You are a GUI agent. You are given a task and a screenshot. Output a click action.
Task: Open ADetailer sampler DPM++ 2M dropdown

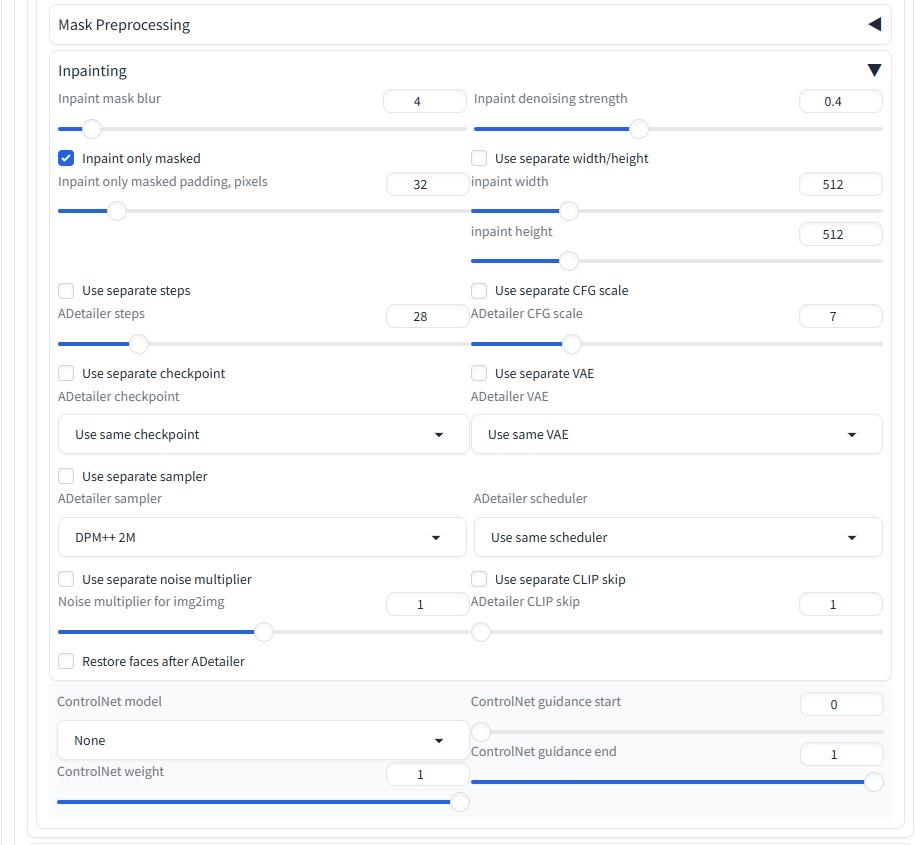(x=260, y=538)
